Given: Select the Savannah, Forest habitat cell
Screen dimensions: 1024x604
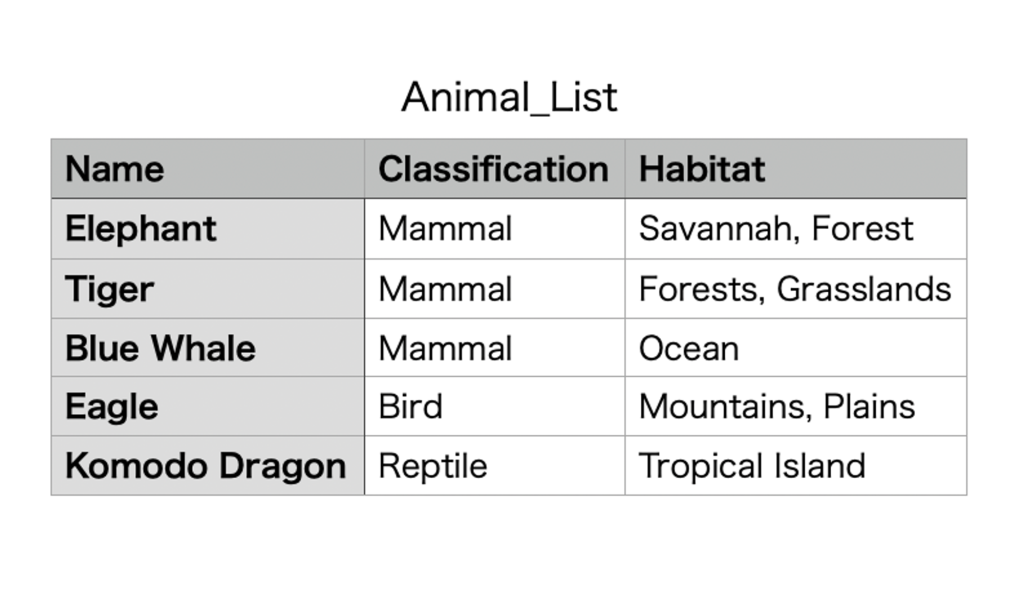Looking at the screenshot, I should pyautogui.click(x=776, y=229).
